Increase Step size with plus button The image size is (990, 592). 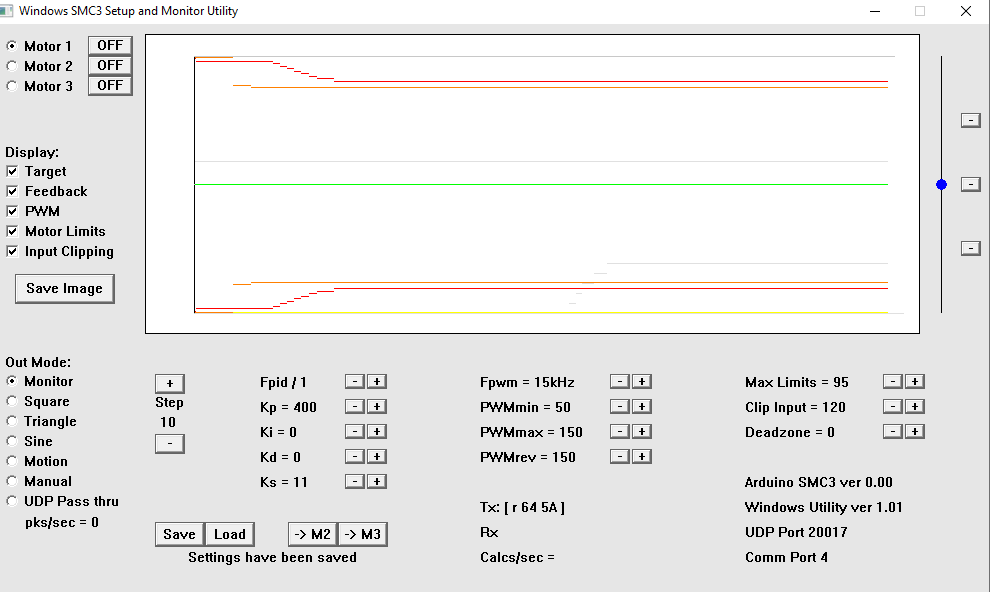[170, 383]
